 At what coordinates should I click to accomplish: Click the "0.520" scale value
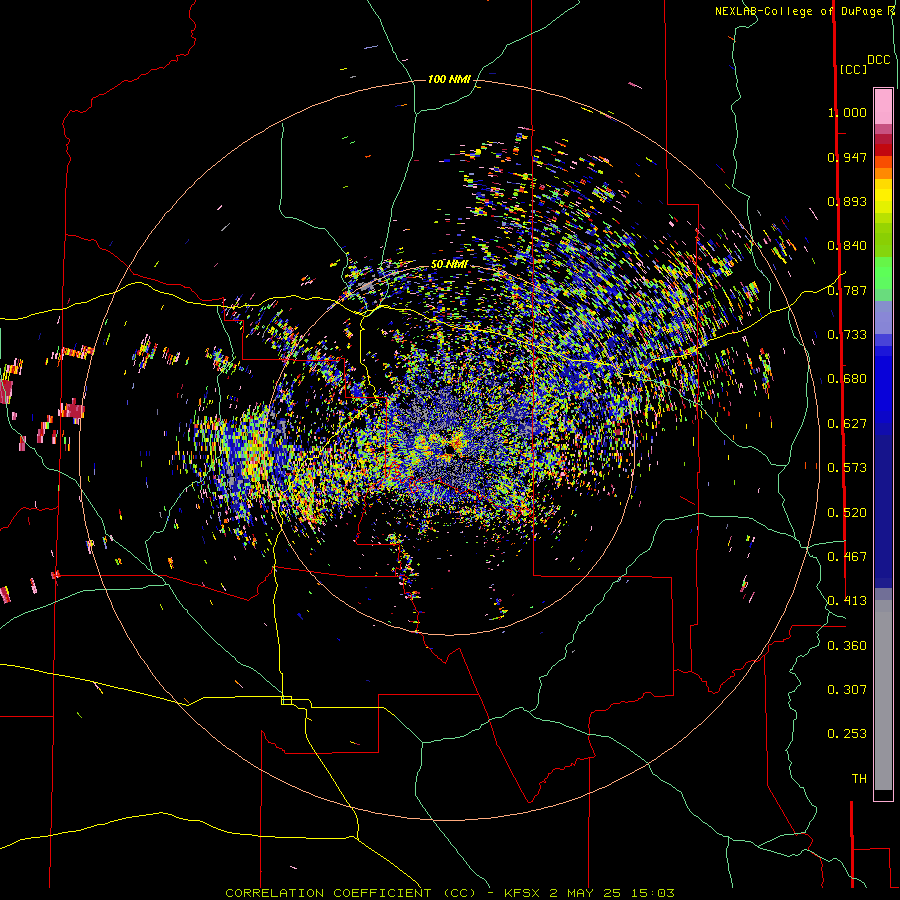pos(847,513)
